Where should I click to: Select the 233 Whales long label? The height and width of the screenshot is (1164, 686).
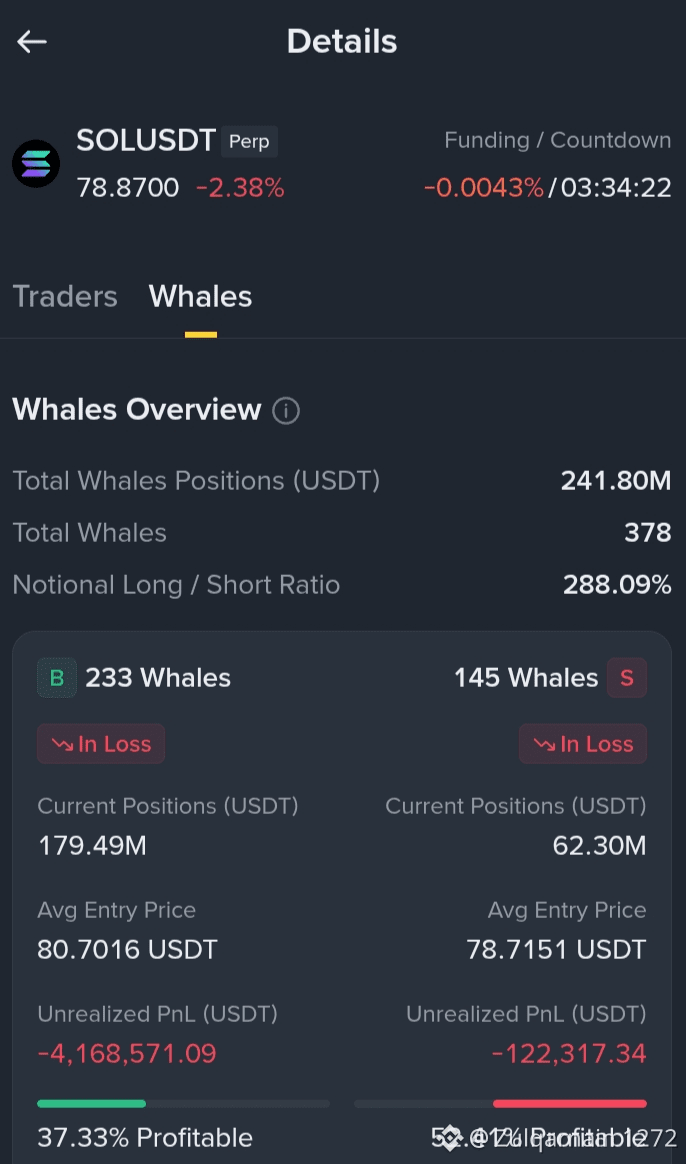[158, 678]
